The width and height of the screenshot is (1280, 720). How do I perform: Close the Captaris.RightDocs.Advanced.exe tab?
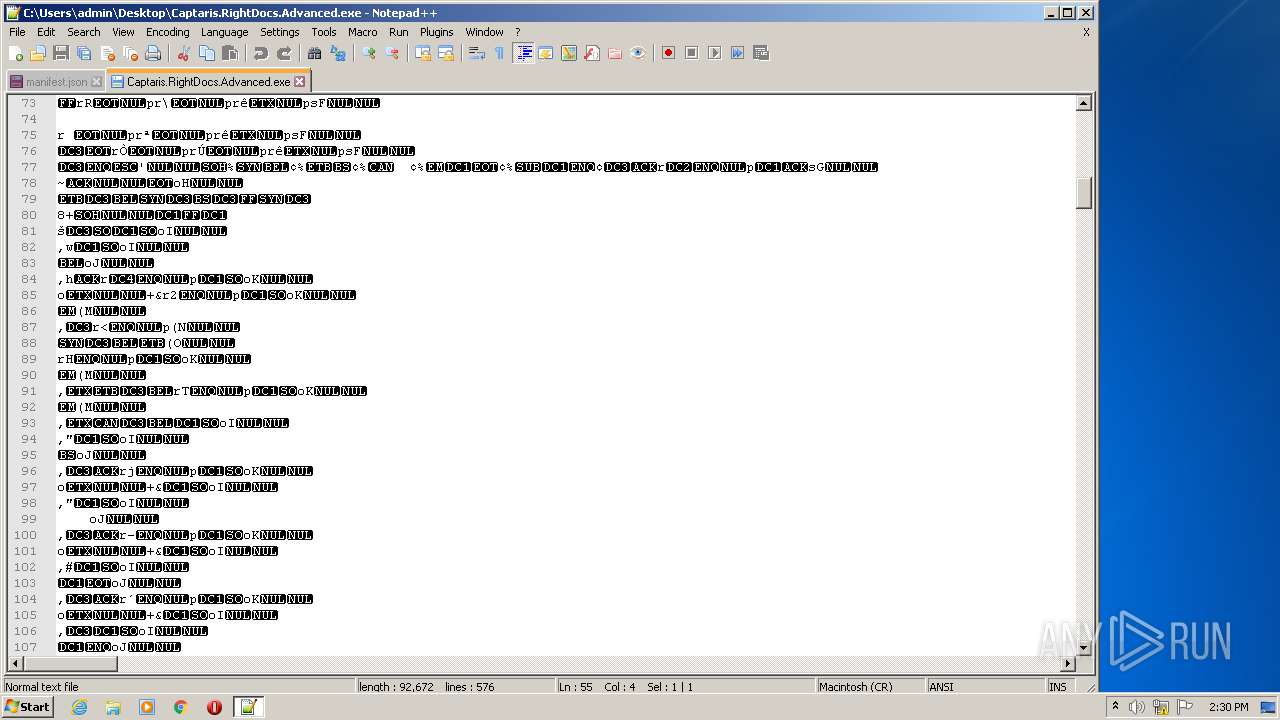[x=299, y=82]
